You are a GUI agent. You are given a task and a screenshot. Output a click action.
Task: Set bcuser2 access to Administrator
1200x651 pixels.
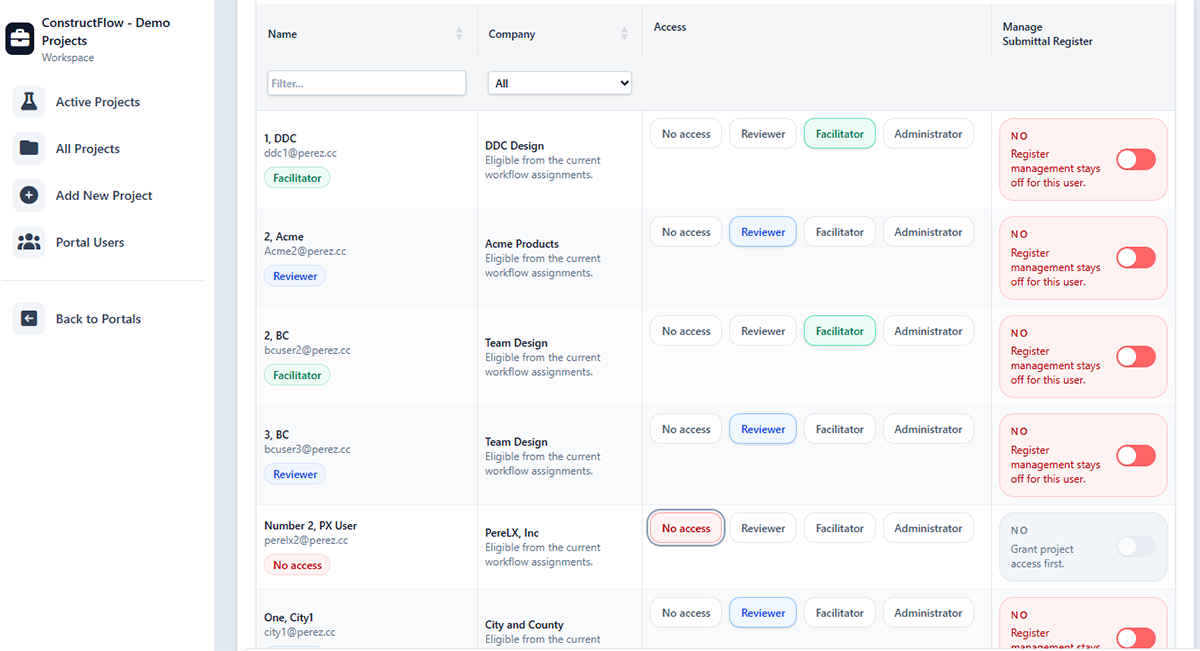tap(928, 331)
